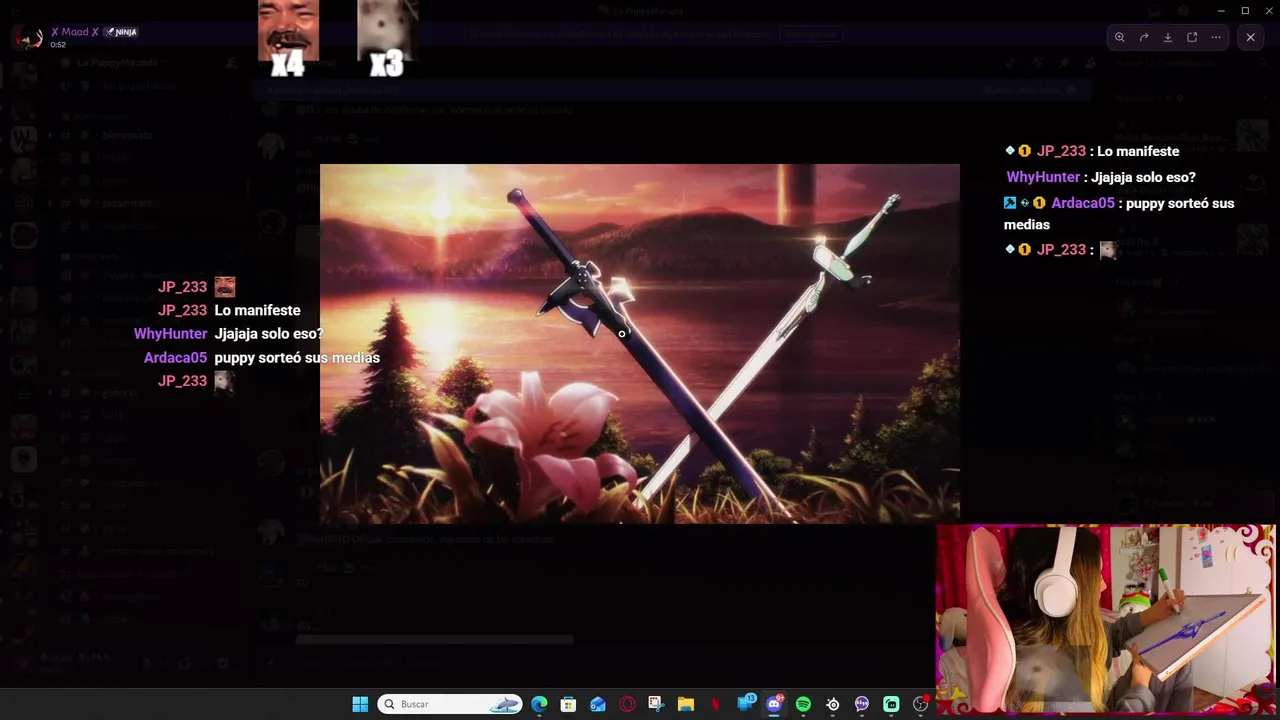Screen dimensions: 1280x720
Task: Open the Windows Start menu
Action: pyautogui.click(x=360, y=704)
